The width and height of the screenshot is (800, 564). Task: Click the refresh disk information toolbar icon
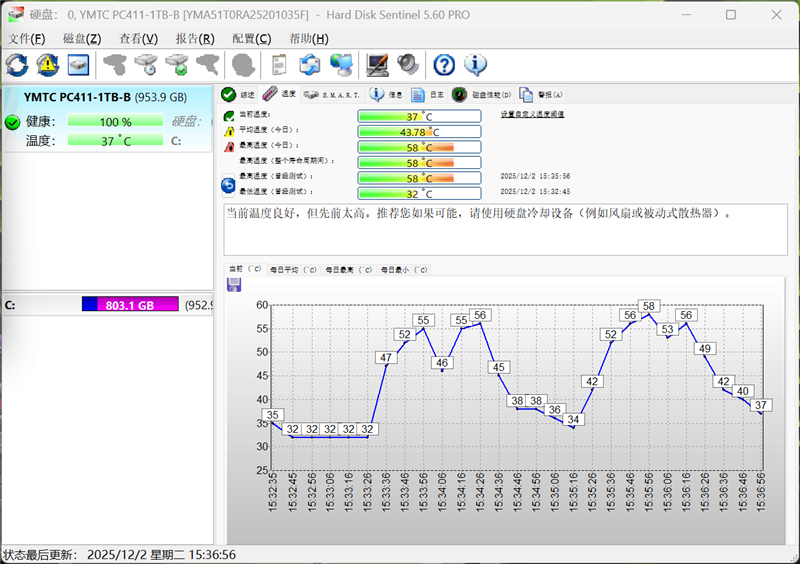pyautogui.click(x=17, y=65)
